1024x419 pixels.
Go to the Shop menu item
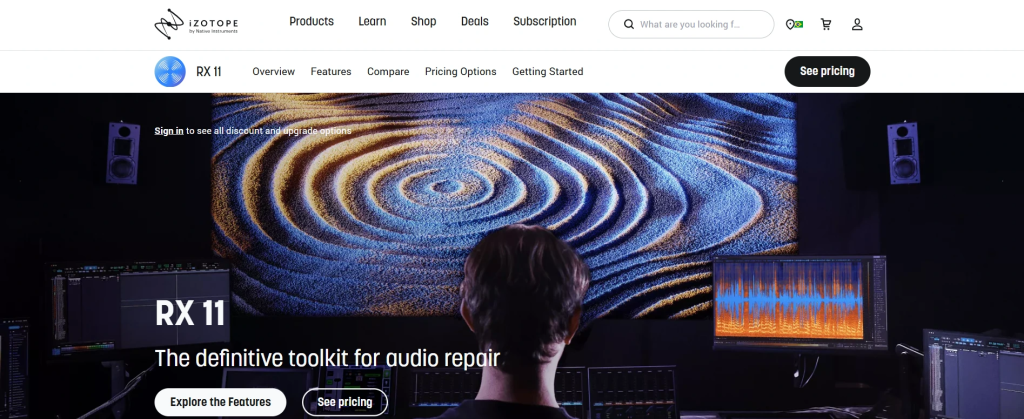pyautogui.click(x=423, y=21)
